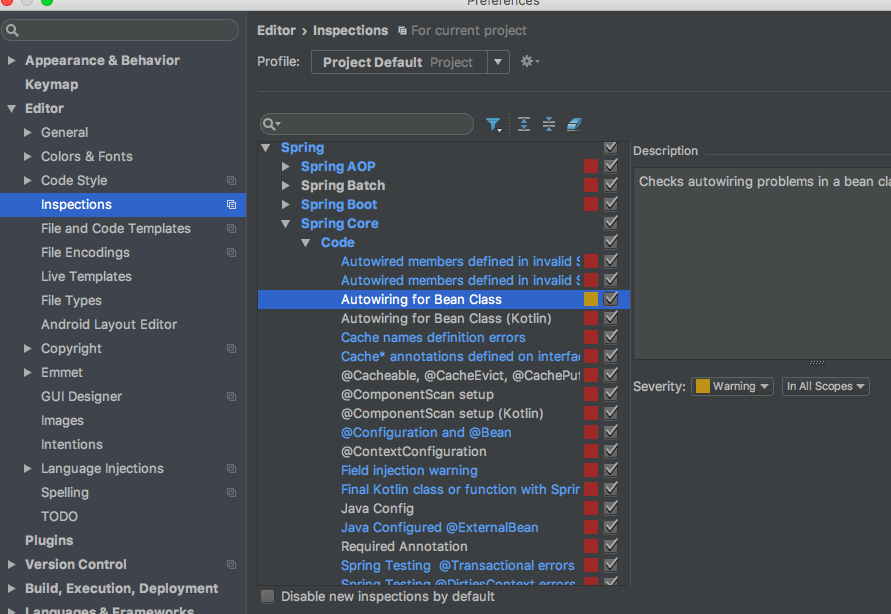Select File and Code Templates in sidebar
The image size is (891, 614).
[x=116, y=228]
